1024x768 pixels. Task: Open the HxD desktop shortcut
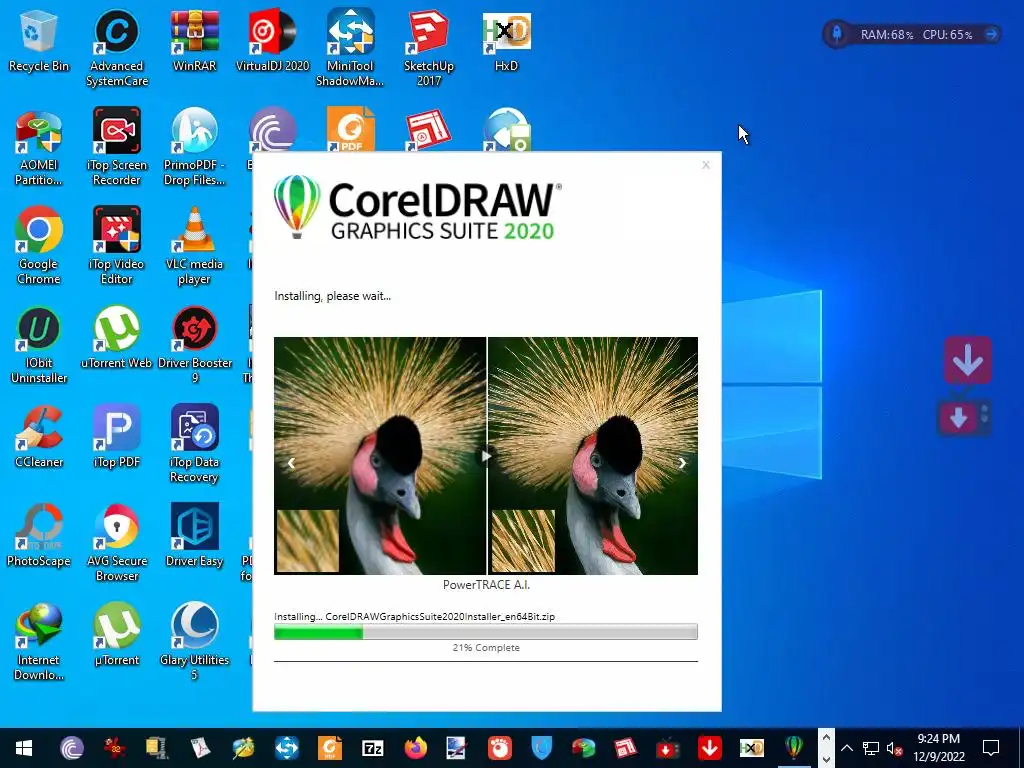(507, 42)
